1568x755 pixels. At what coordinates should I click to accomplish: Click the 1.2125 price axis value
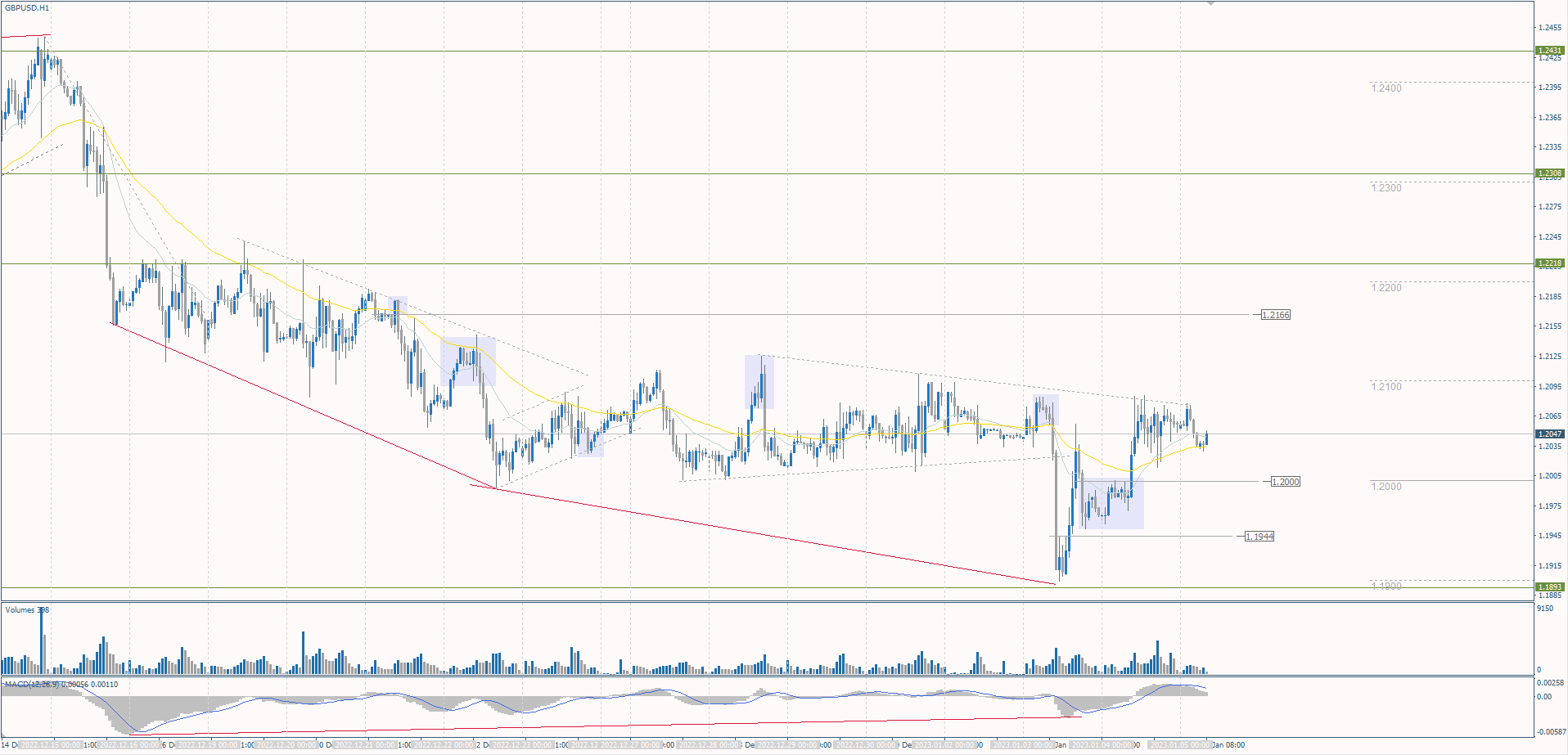click(x=1550, y=357)
